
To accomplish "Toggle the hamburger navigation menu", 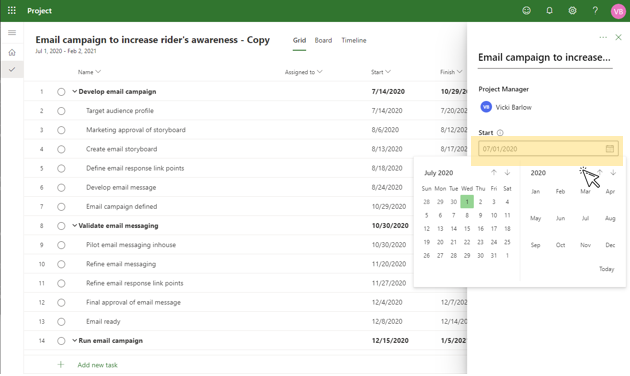I will (12, 33).
